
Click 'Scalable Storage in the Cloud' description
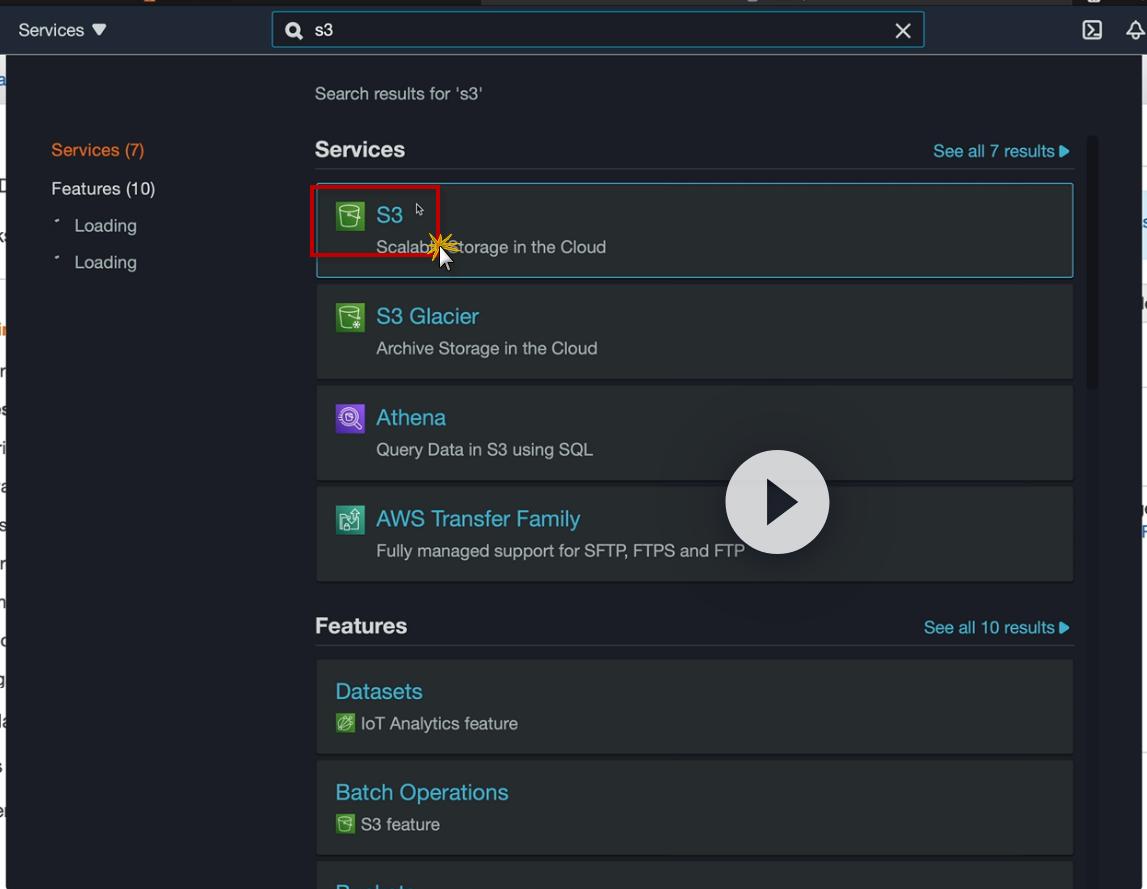point(491,247)
